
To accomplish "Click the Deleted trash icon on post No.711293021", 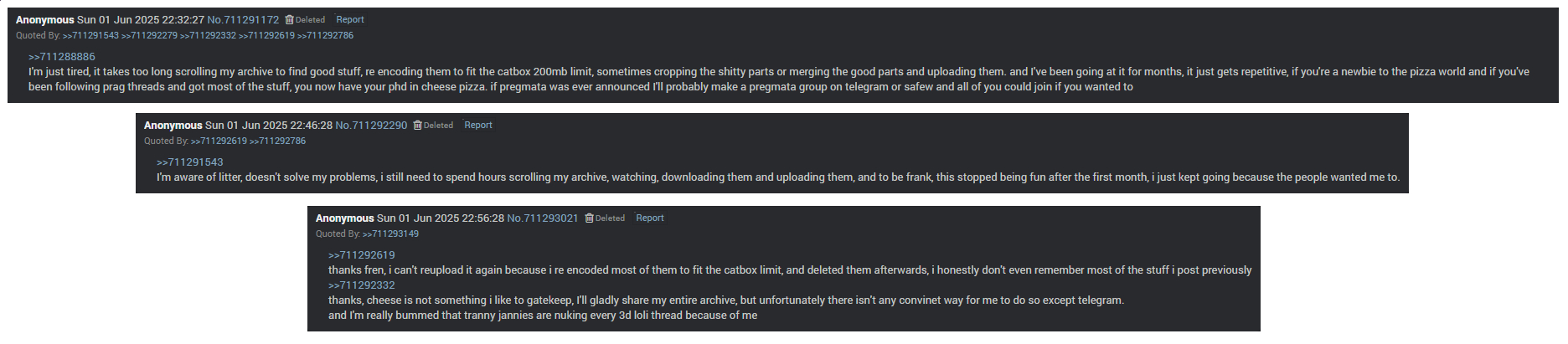I will 589,218.
